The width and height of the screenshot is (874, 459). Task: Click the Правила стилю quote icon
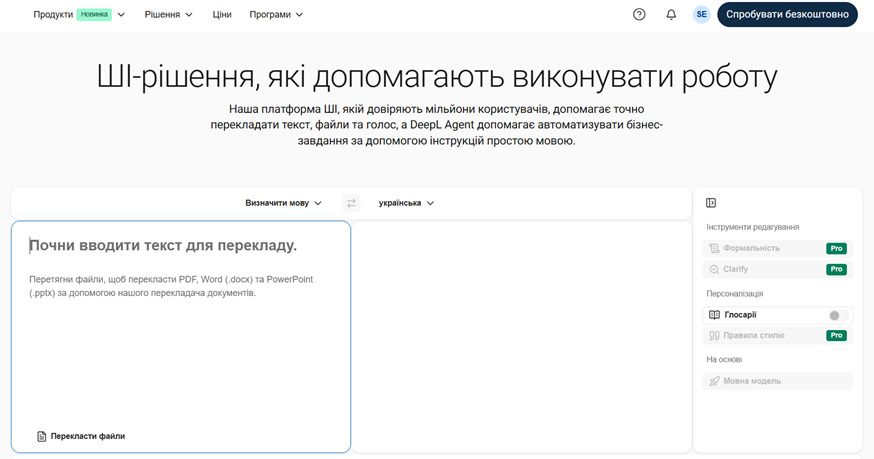(x=714, y=336)
